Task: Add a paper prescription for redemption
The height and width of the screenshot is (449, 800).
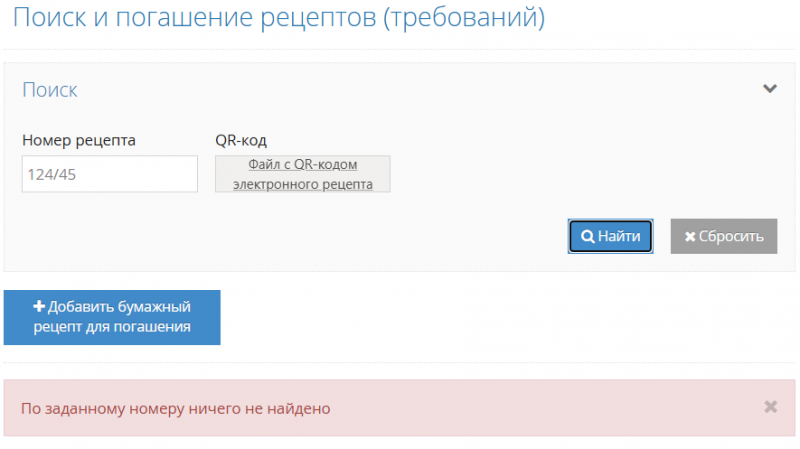Action: (112, 317)
